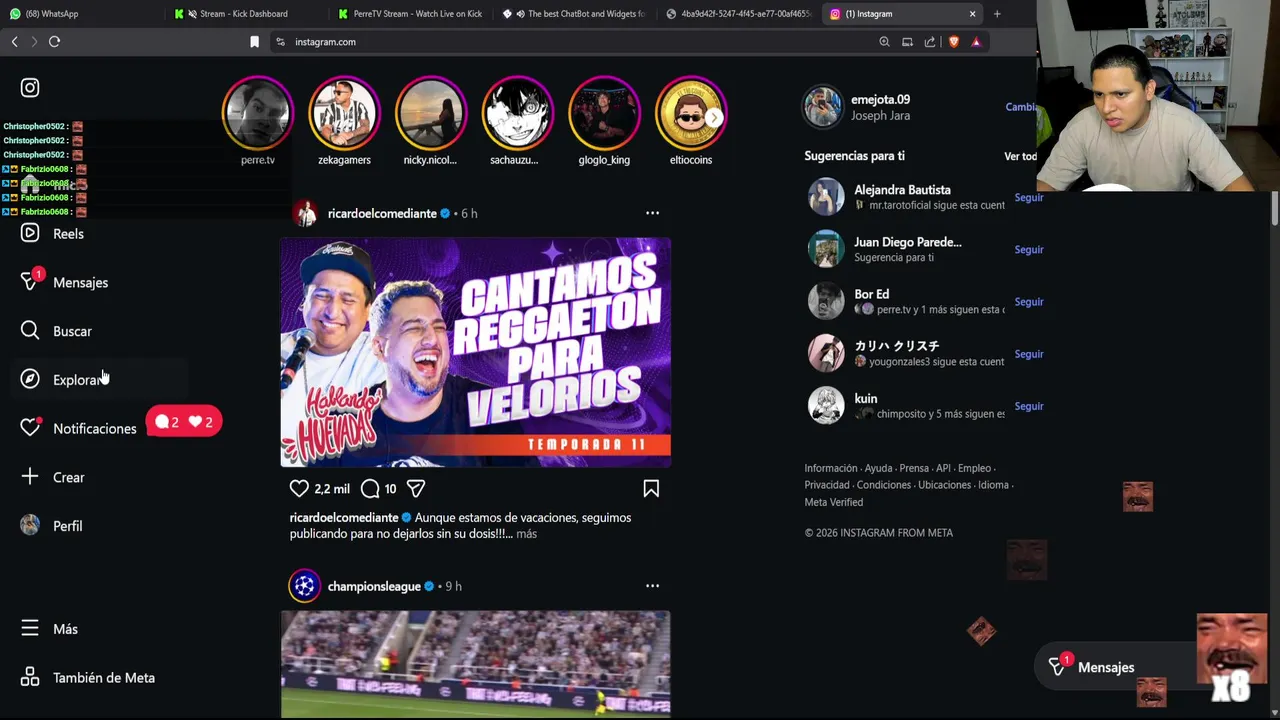Screen dimensions: 1280x720
Task: Switch to Stream - Kick Dashboard tab
Action: (246, 14)
